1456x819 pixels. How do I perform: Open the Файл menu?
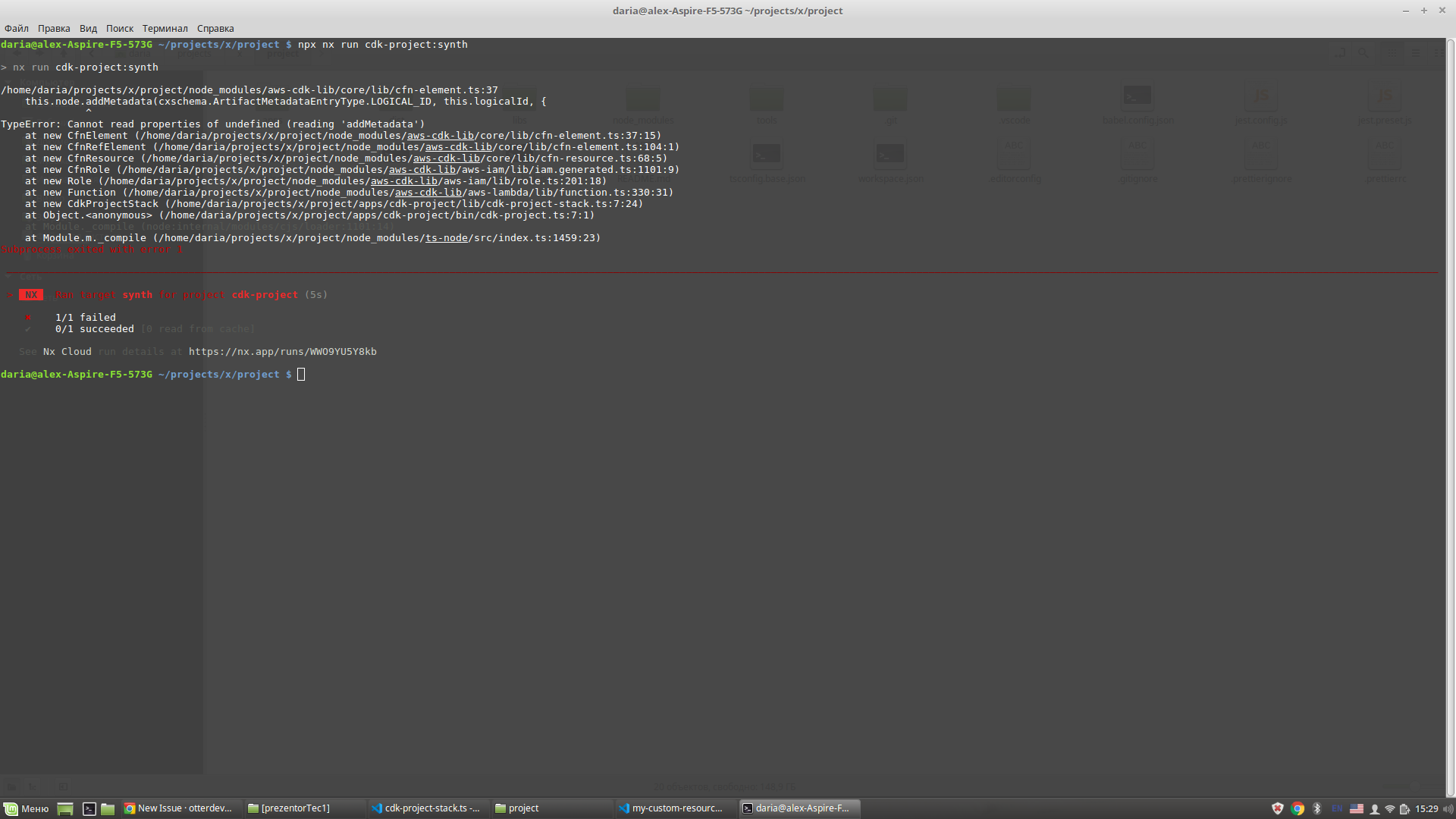coord(16,28)
